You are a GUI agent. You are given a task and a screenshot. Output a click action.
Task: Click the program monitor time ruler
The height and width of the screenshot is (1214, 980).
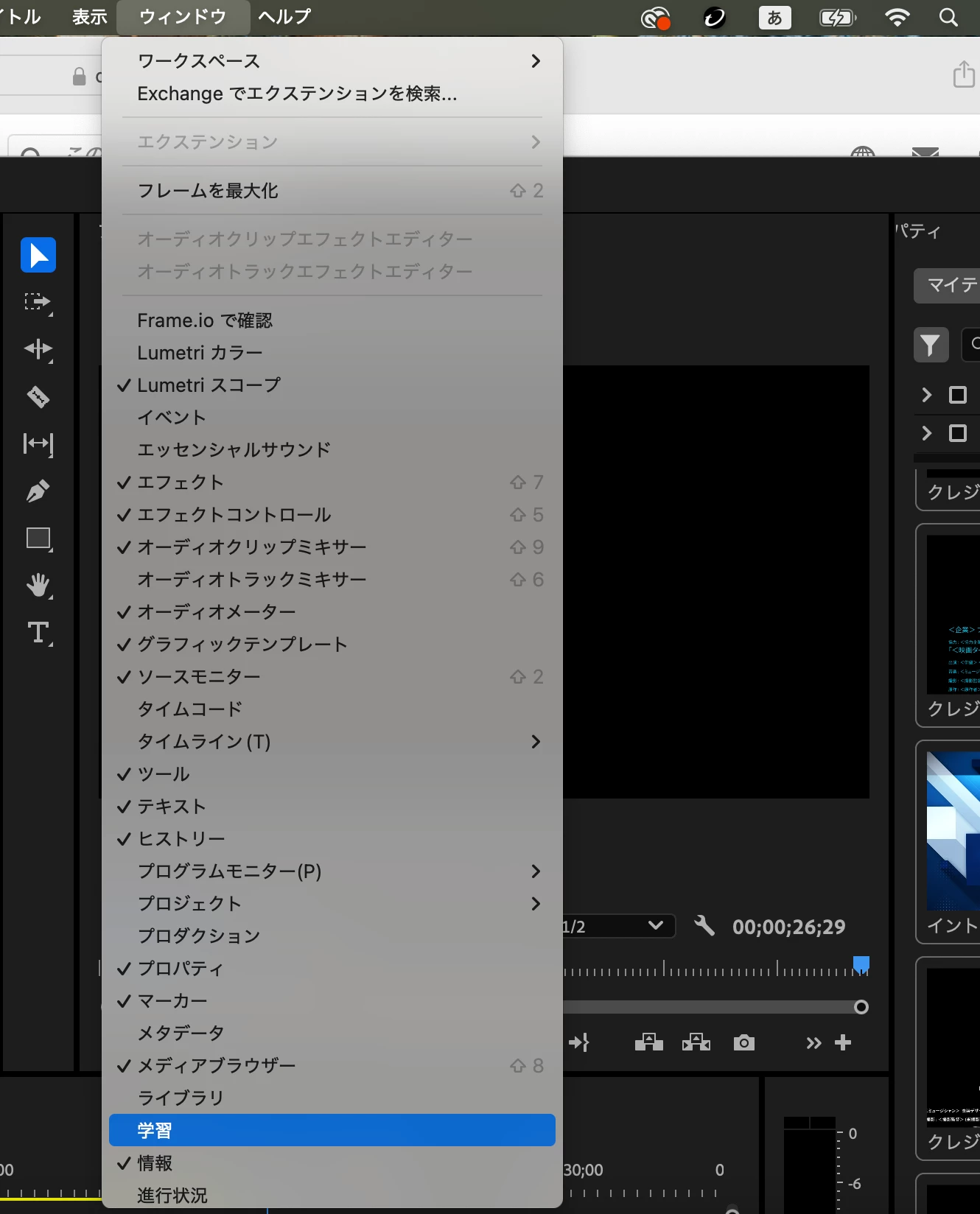[716, 967]
